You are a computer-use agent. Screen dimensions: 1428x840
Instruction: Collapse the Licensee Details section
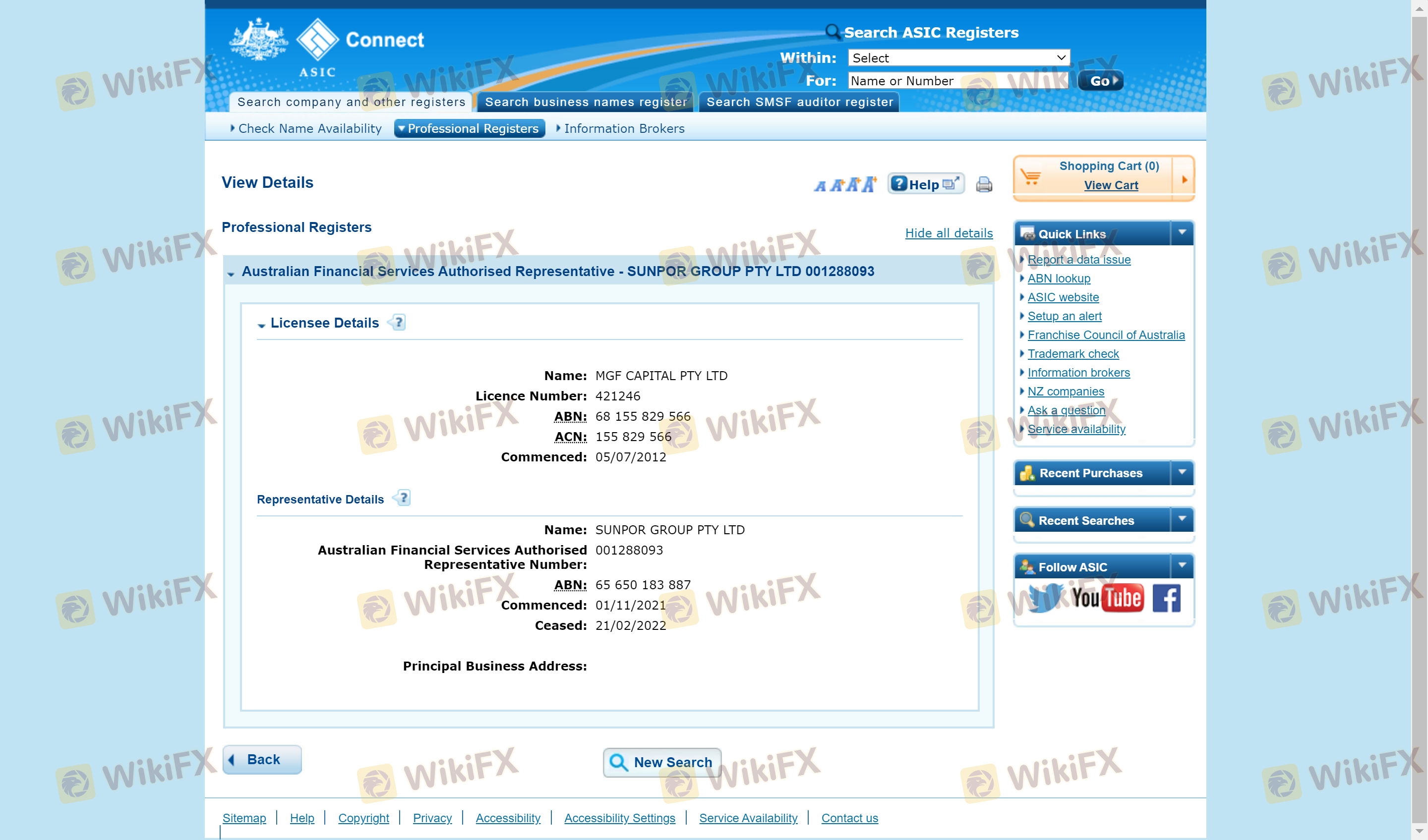tap(261, 325)
